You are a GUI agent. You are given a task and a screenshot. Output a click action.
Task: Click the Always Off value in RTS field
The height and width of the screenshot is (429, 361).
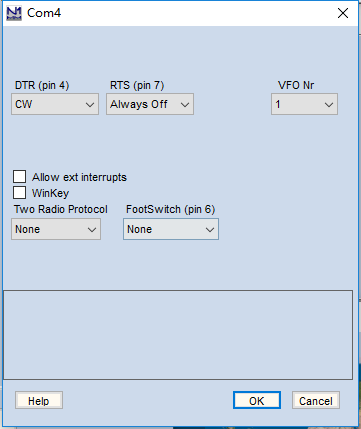click(x=139, y=104)
